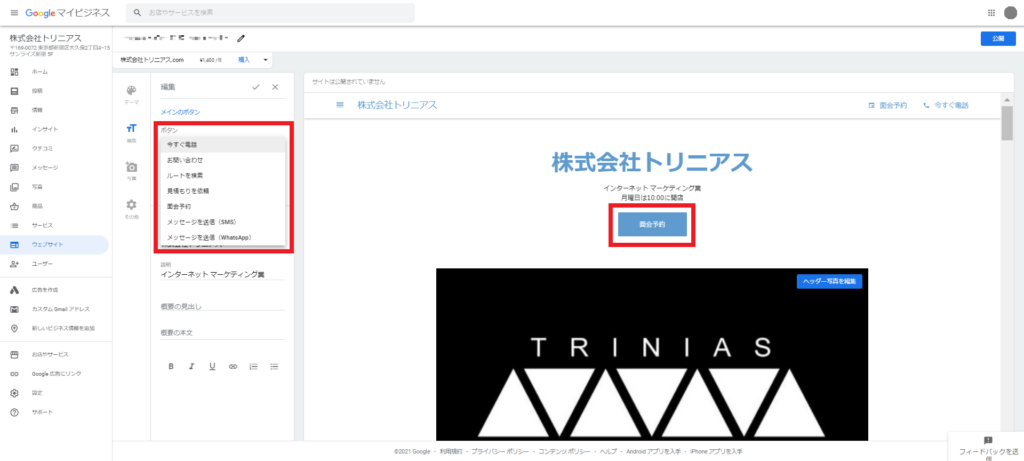Toggle italic formatting

tap(191, 366)
